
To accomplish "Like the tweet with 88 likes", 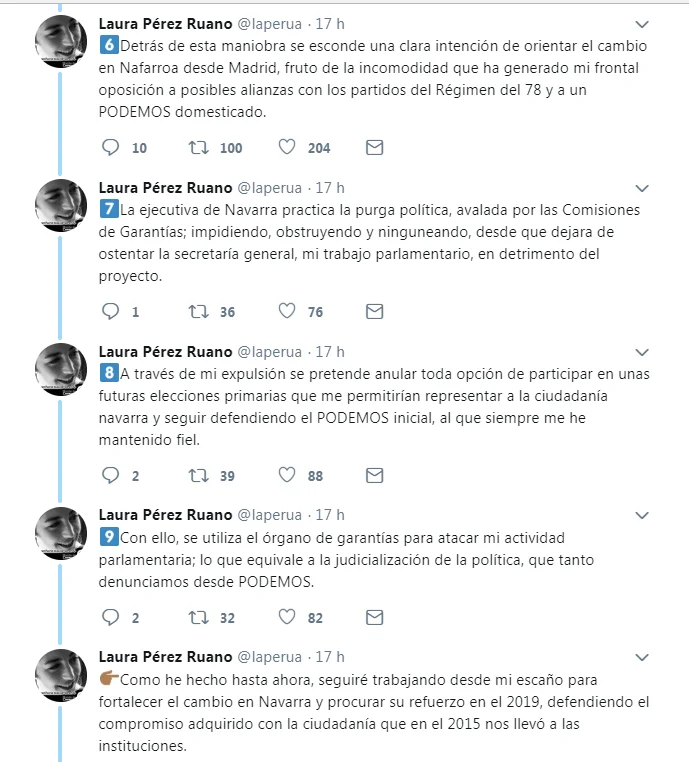I will (x=287, y=476).
